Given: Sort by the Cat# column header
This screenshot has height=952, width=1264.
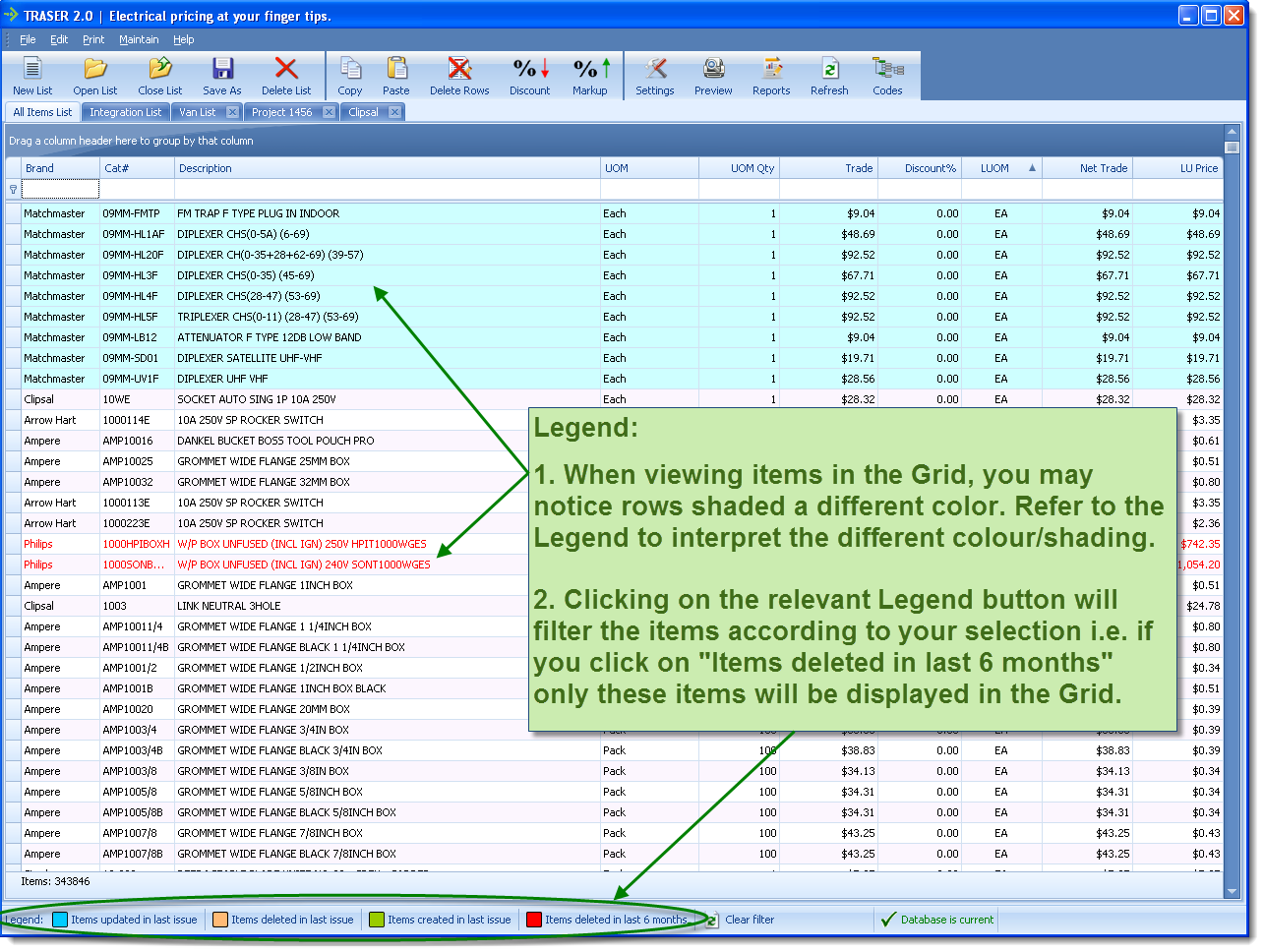Looking at the screenshot, I should point(137,168).
